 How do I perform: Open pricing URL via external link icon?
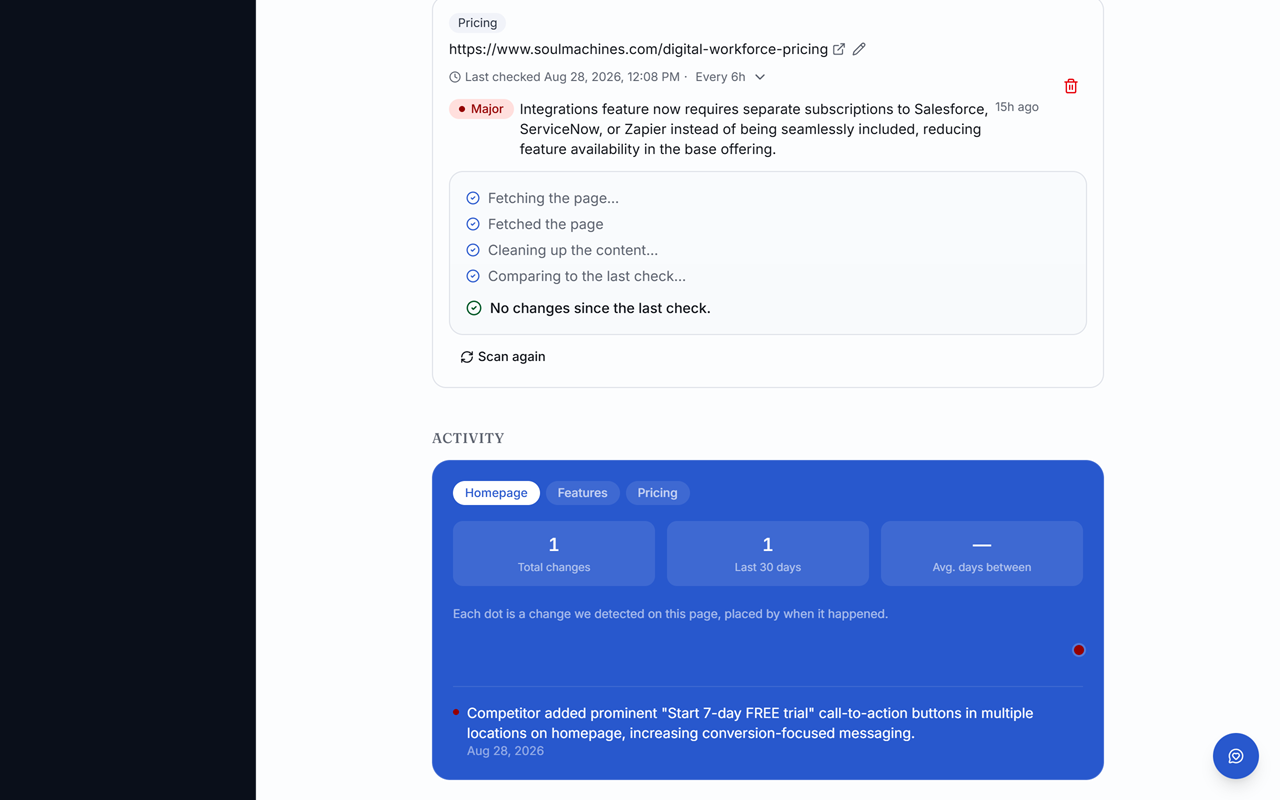[x=839, y=49]
